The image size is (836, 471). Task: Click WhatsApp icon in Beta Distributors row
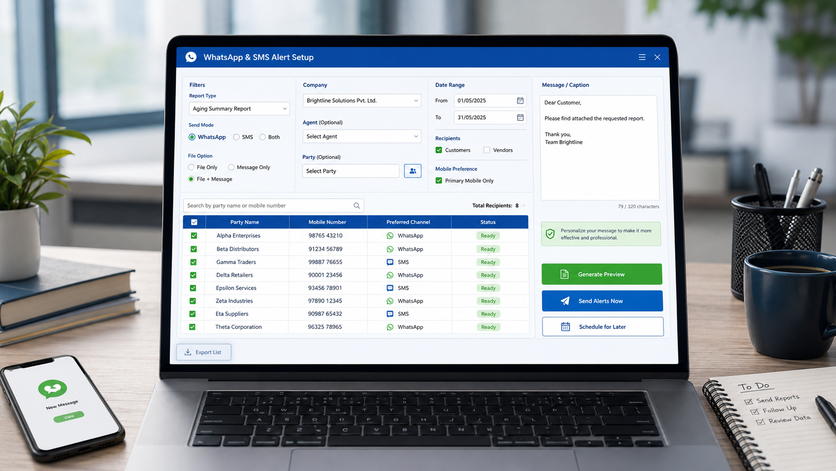pyautogui.click(x=390, y=249)
